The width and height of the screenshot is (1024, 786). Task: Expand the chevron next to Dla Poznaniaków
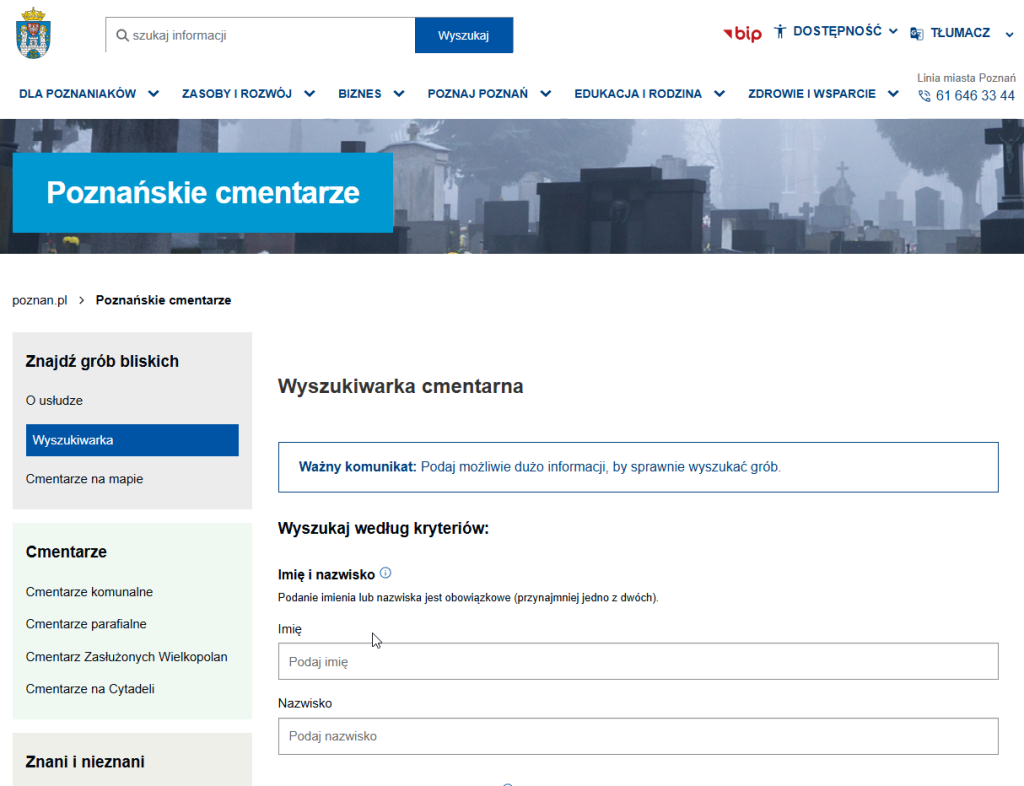click(153, 94)
